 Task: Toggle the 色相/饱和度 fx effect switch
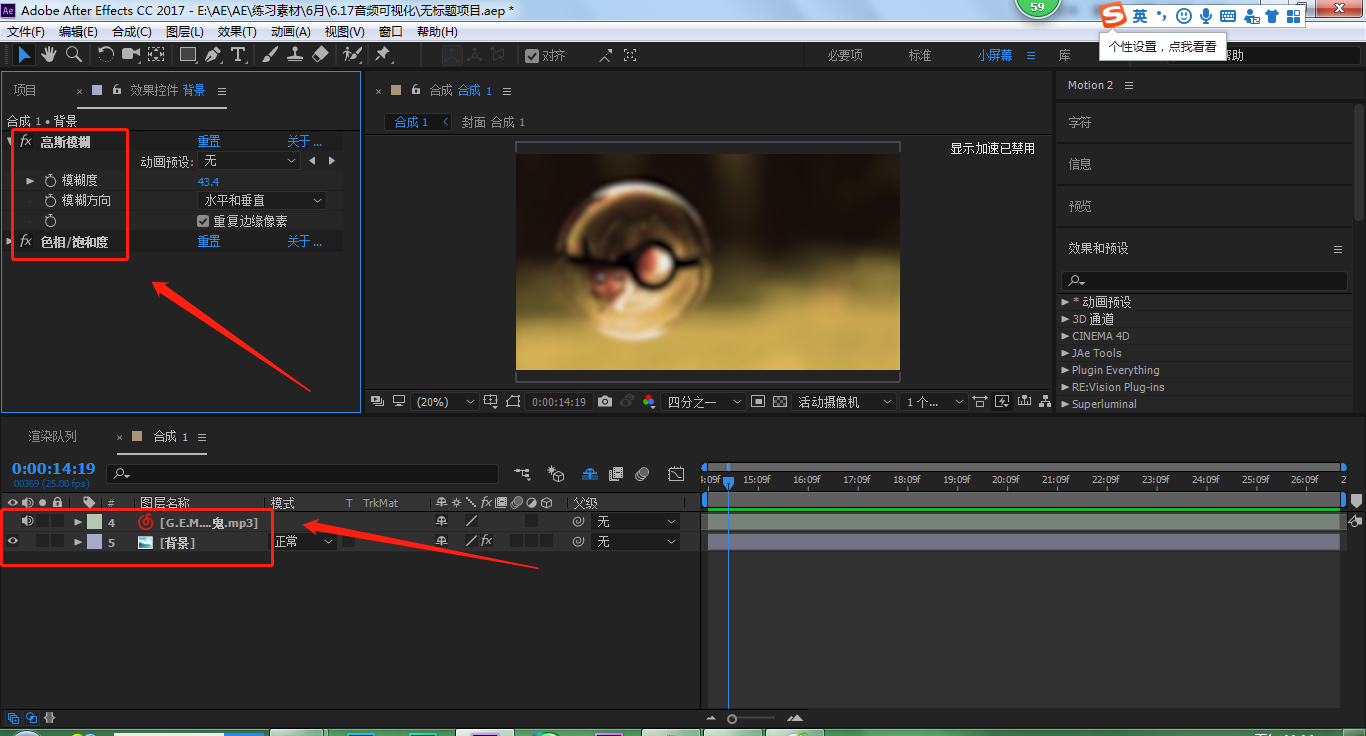(x=26, y=241)
